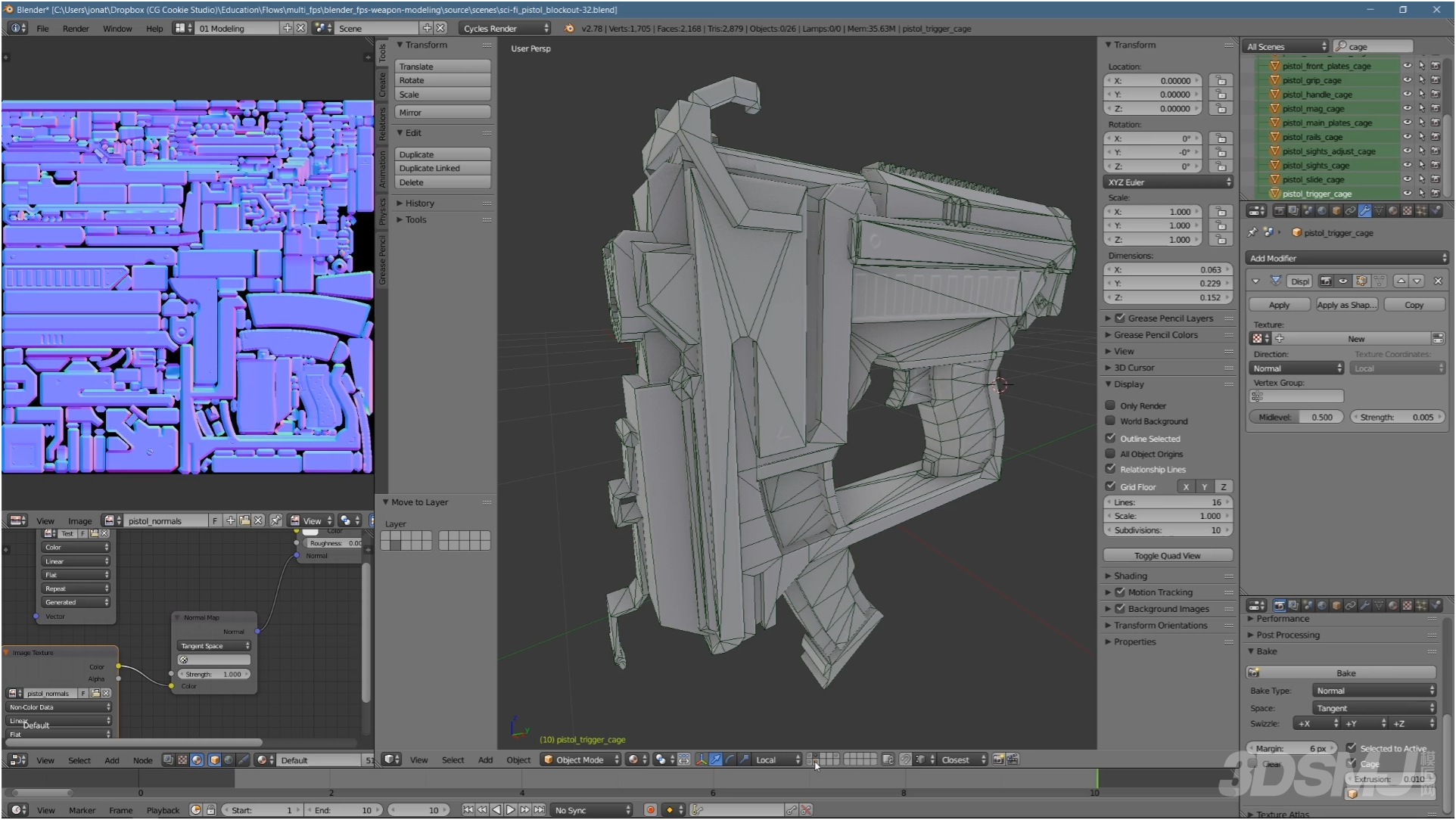Click the OpenGL render image camera icon
The image size is (1456, 820).
(x=998, y=759)
